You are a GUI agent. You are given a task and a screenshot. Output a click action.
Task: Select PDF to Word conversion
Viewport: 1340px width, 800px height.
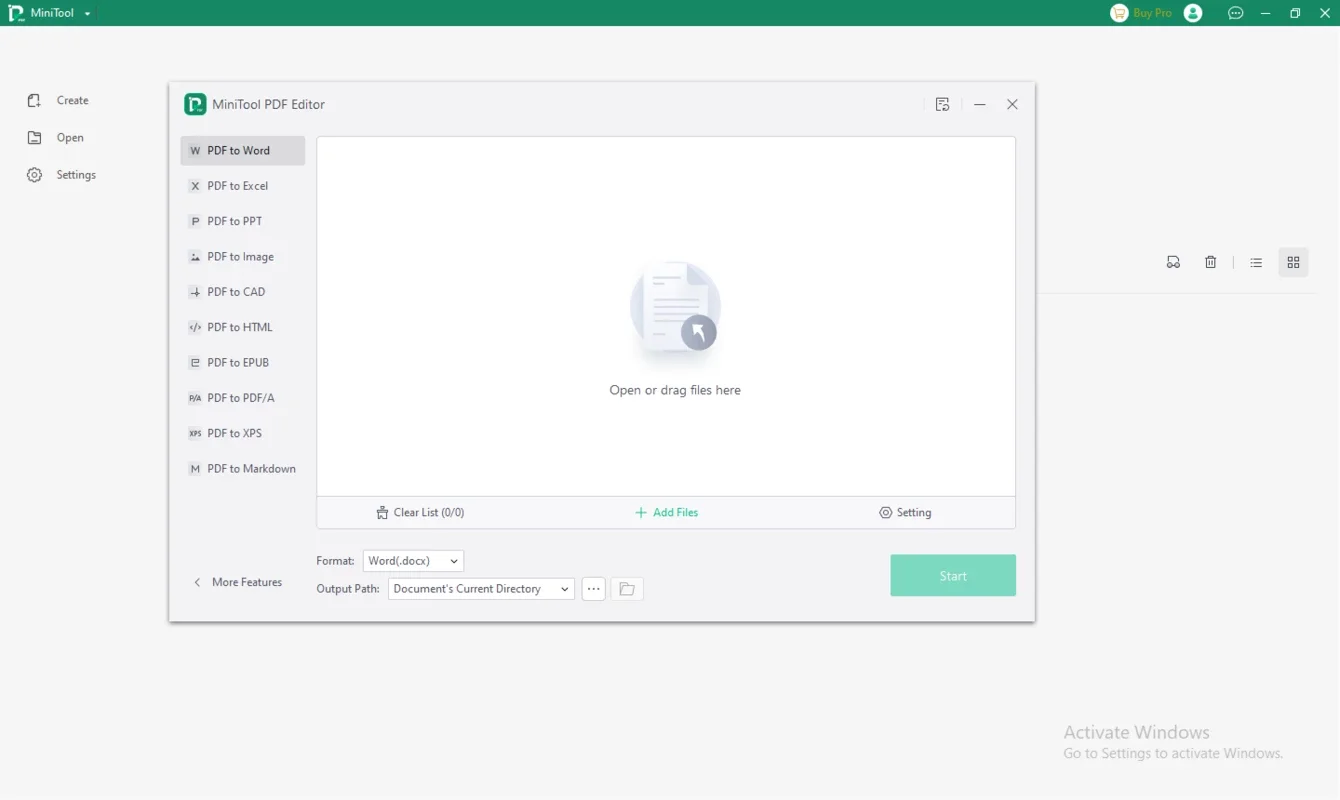pos(243,151)
